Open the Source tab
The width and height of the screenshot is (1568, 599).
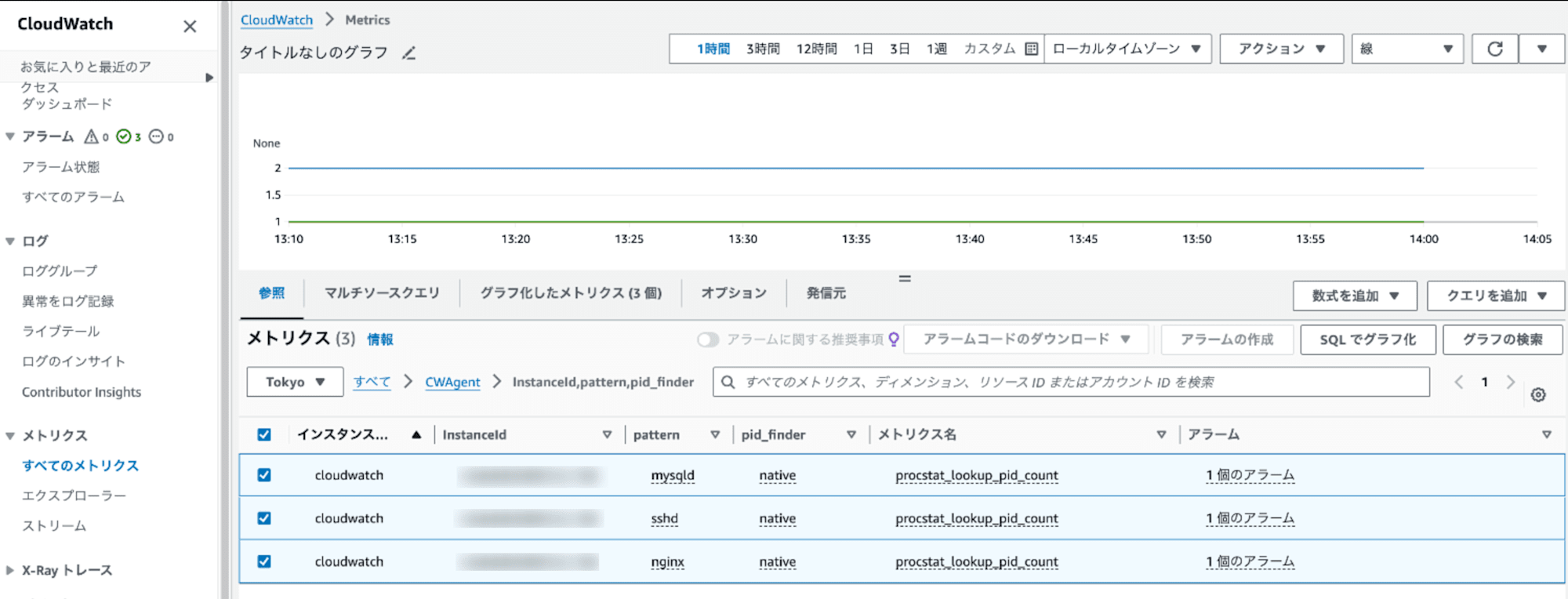[826, 293]
